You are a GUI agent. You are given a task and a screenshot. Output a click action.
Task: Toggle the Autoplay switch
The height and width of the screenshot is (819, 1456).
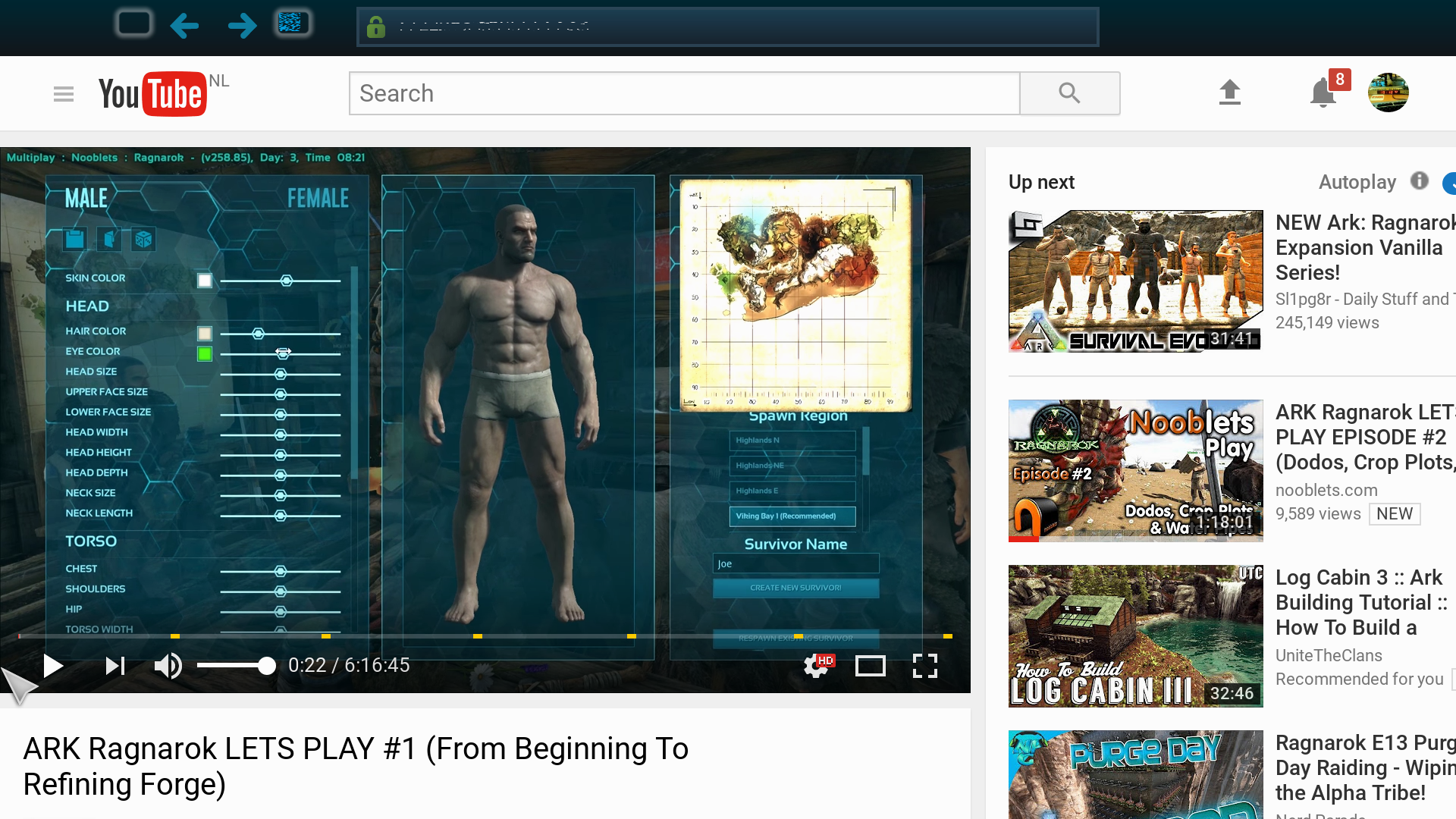pyautogui.click(x=1449, y=183)
